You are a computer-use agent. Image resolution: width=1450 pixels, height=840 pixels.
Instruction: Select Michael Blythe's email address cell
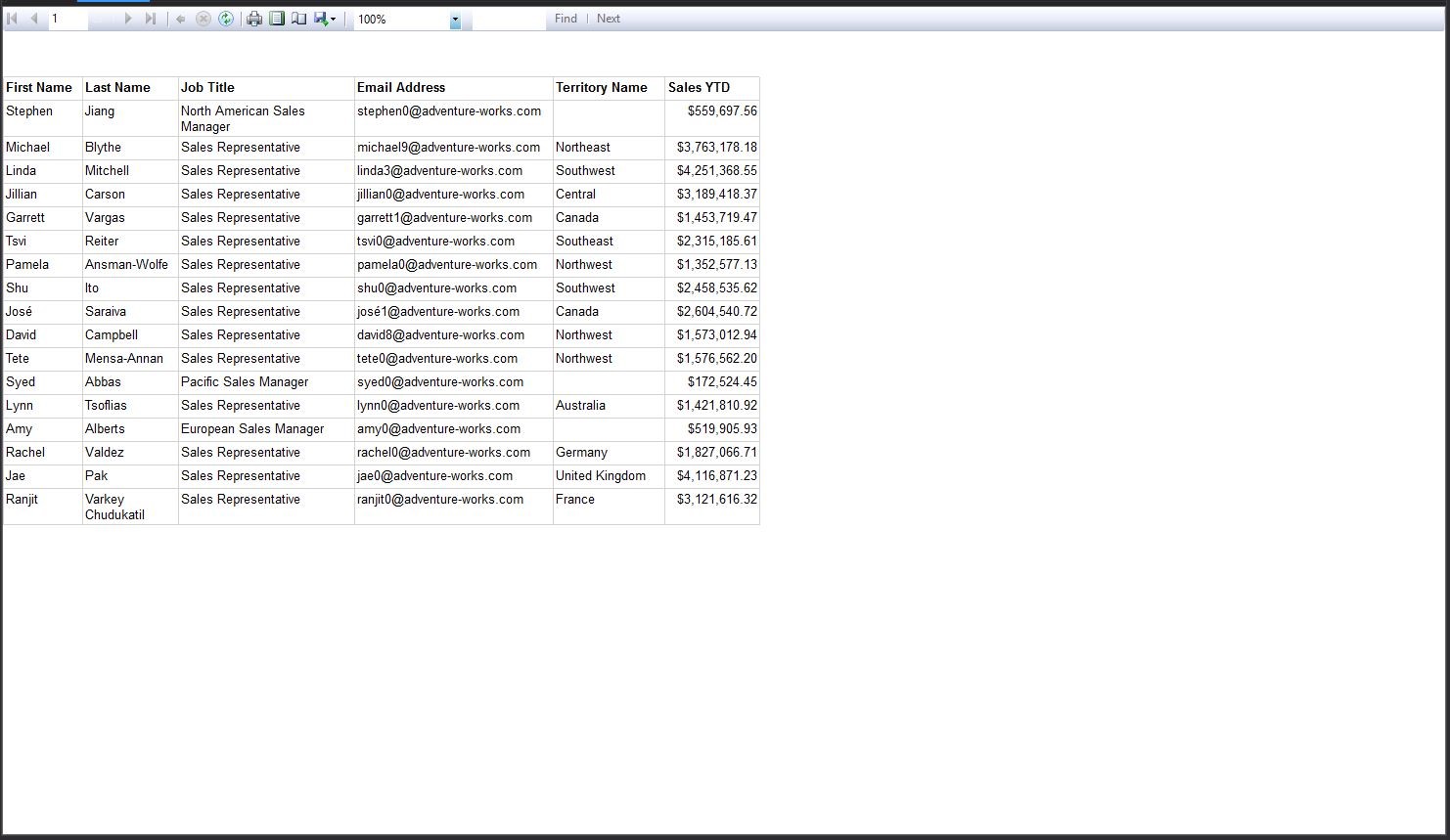pos(452,147)
